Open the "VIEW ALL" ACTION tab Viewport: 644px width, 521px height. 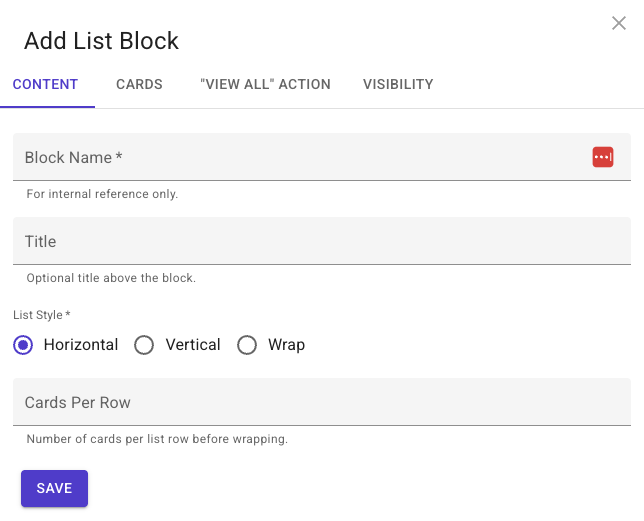tap(265, 84)
